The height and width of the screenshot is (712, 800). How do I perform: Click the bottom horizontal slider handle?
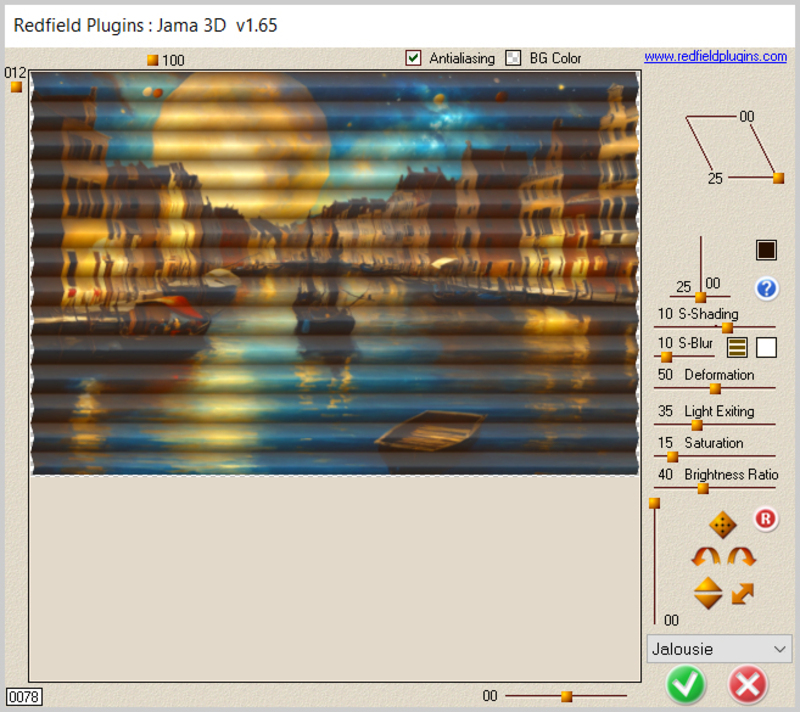(566, 696)
